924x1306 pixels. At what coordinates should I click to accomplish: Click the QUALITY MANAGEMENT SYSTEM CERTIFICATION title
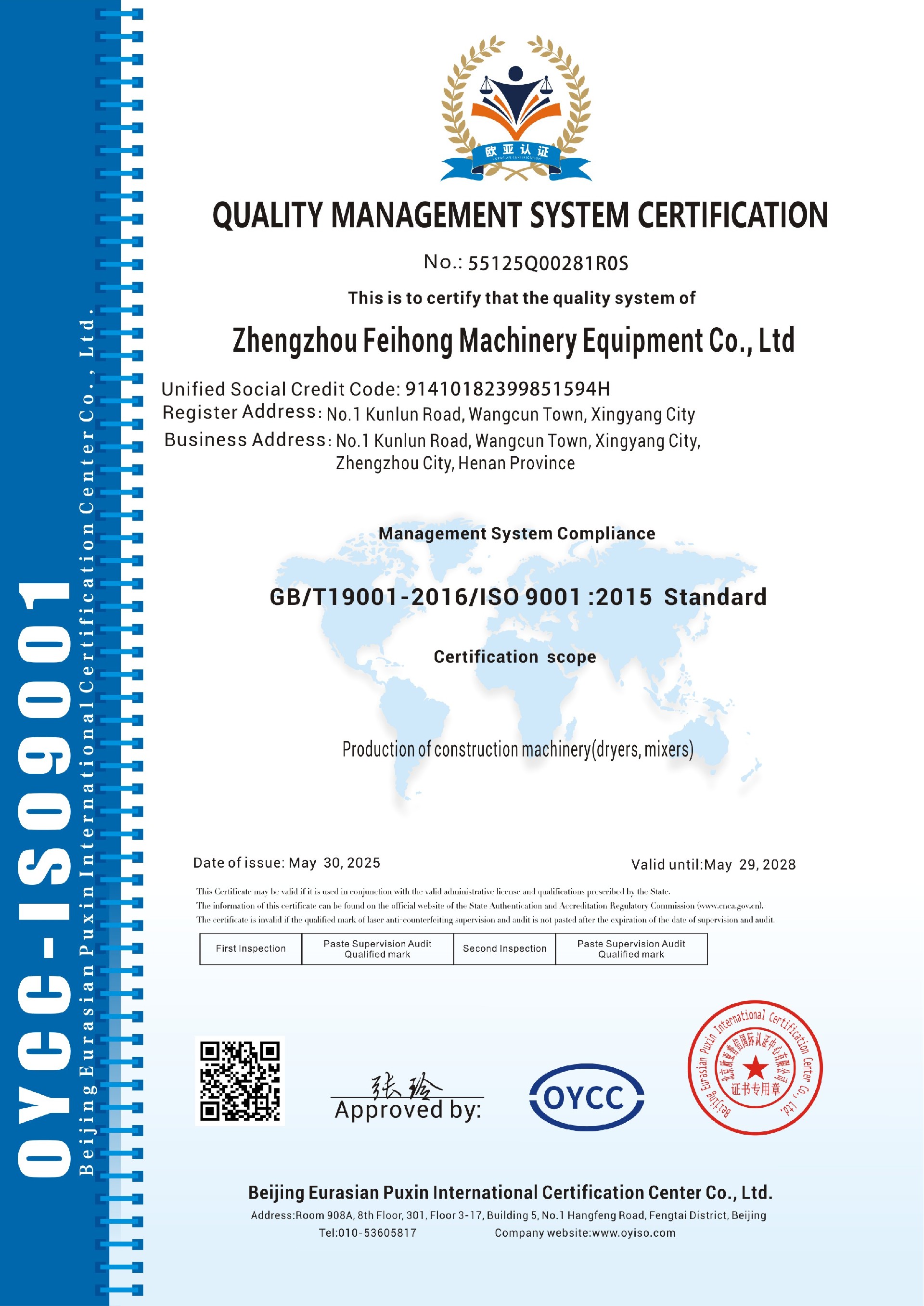519,216
